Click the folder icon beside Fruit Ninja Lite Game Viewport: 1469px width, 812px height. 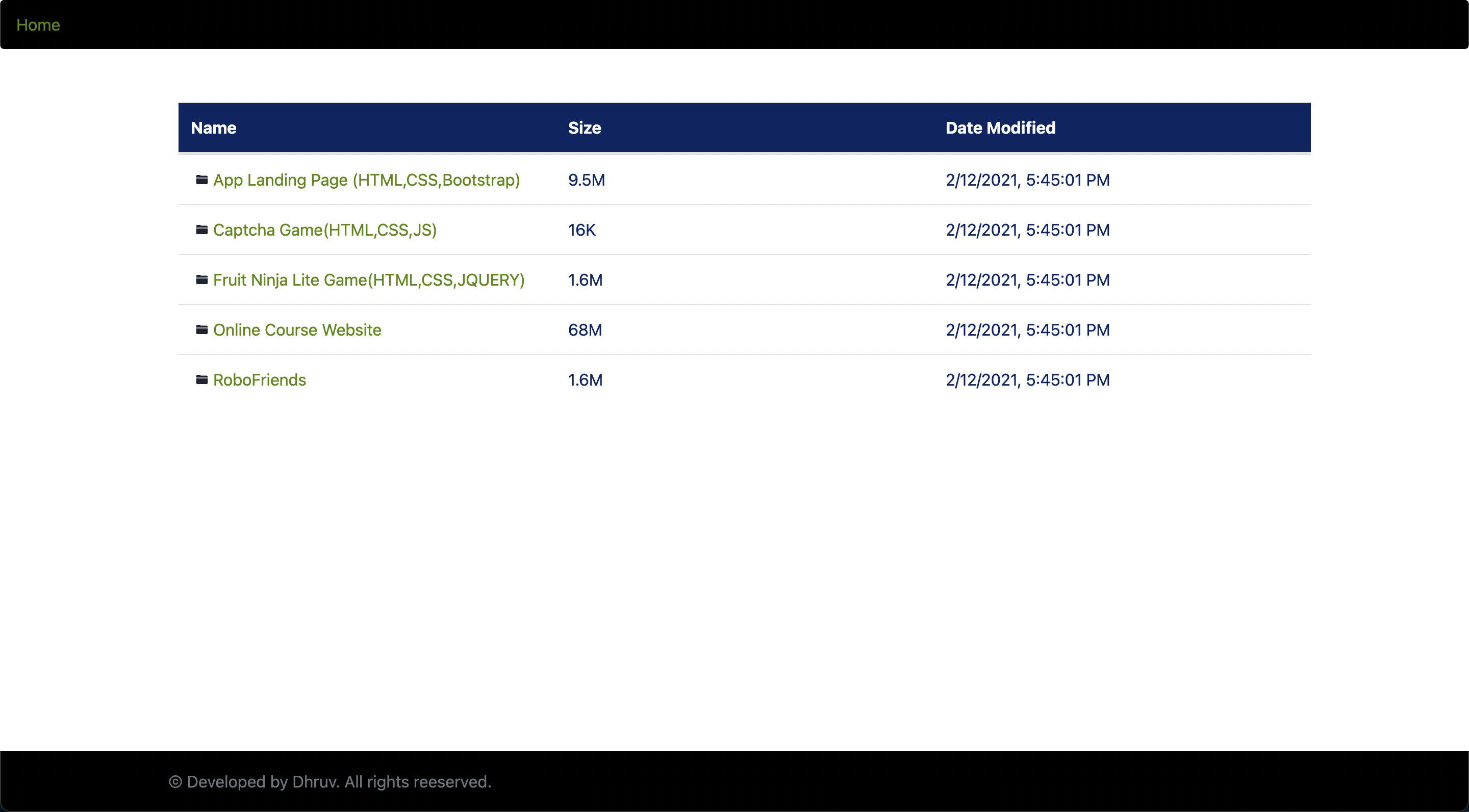point(202,280)
